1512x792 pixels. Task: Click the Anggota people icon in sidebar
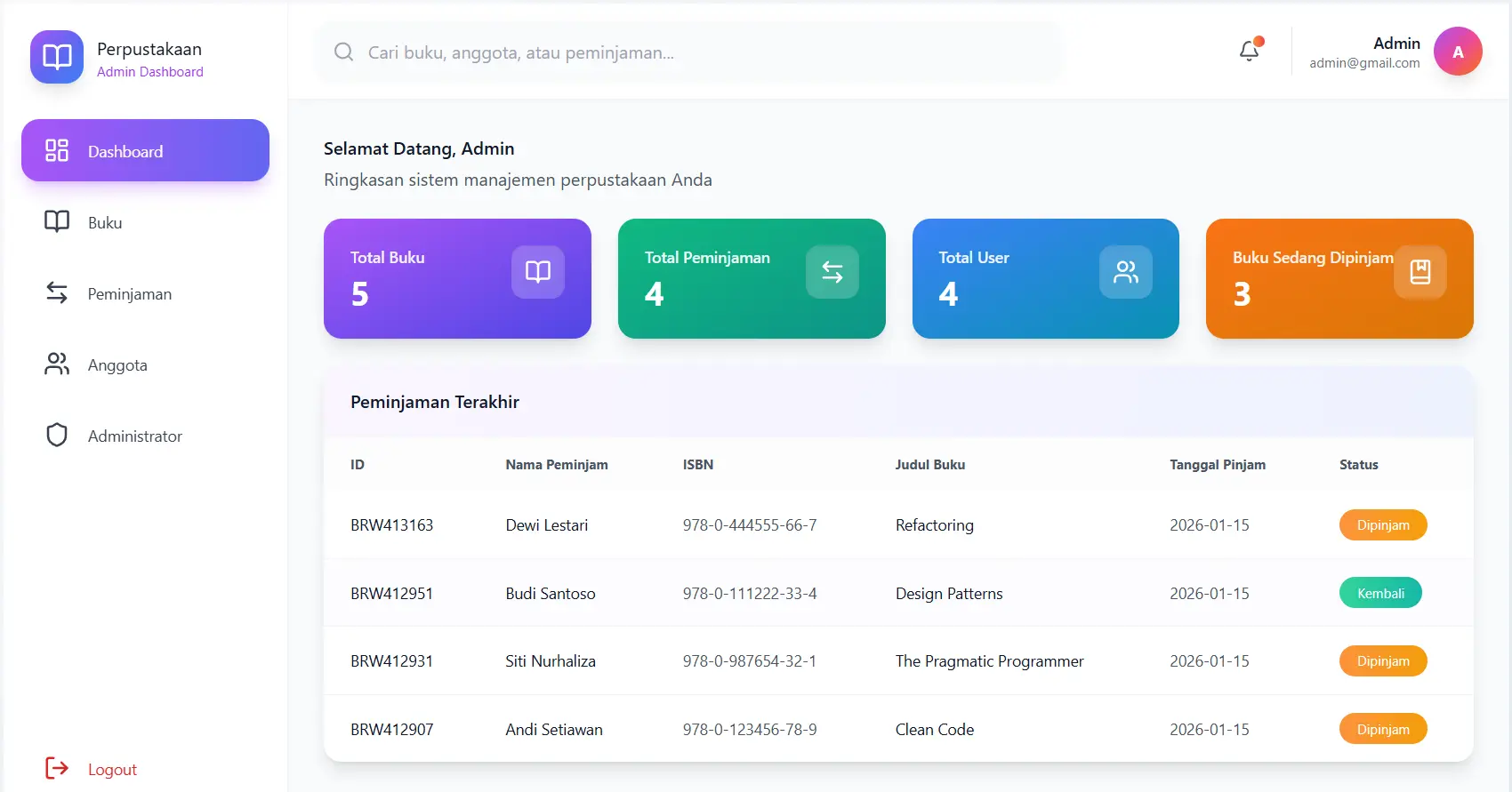[x=57, y=364]
